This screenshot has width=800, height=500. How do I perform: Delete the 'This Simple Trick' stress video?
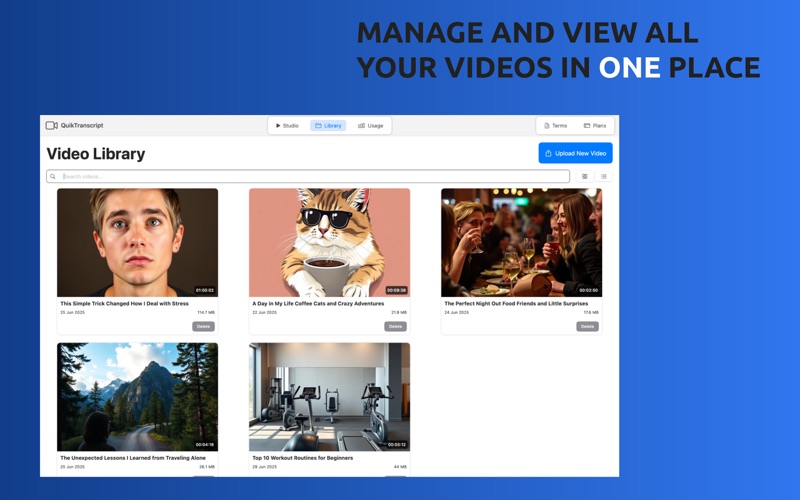coord(203,327)
